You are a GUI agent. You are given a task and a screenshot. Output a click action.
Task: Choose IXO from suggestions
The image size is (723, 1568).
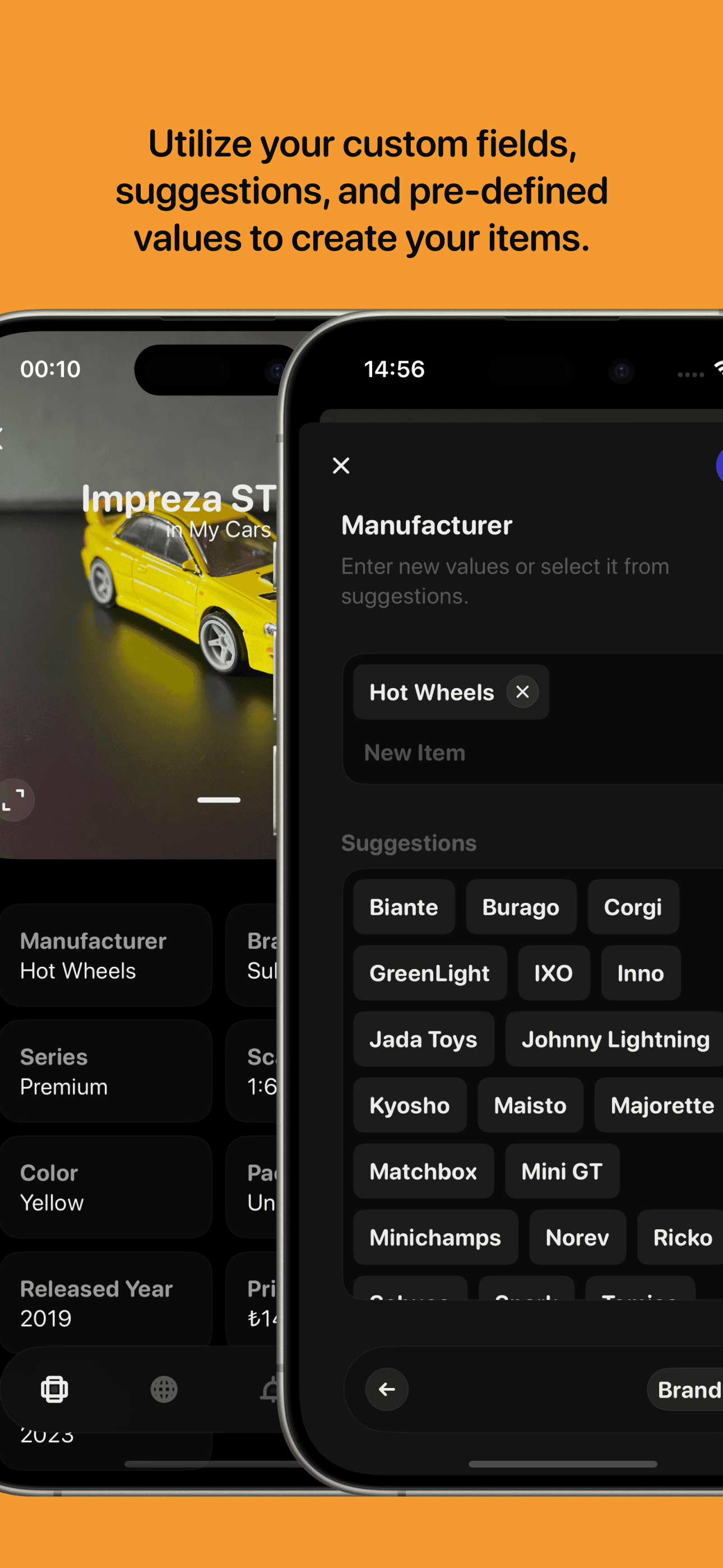pos(553,972)
